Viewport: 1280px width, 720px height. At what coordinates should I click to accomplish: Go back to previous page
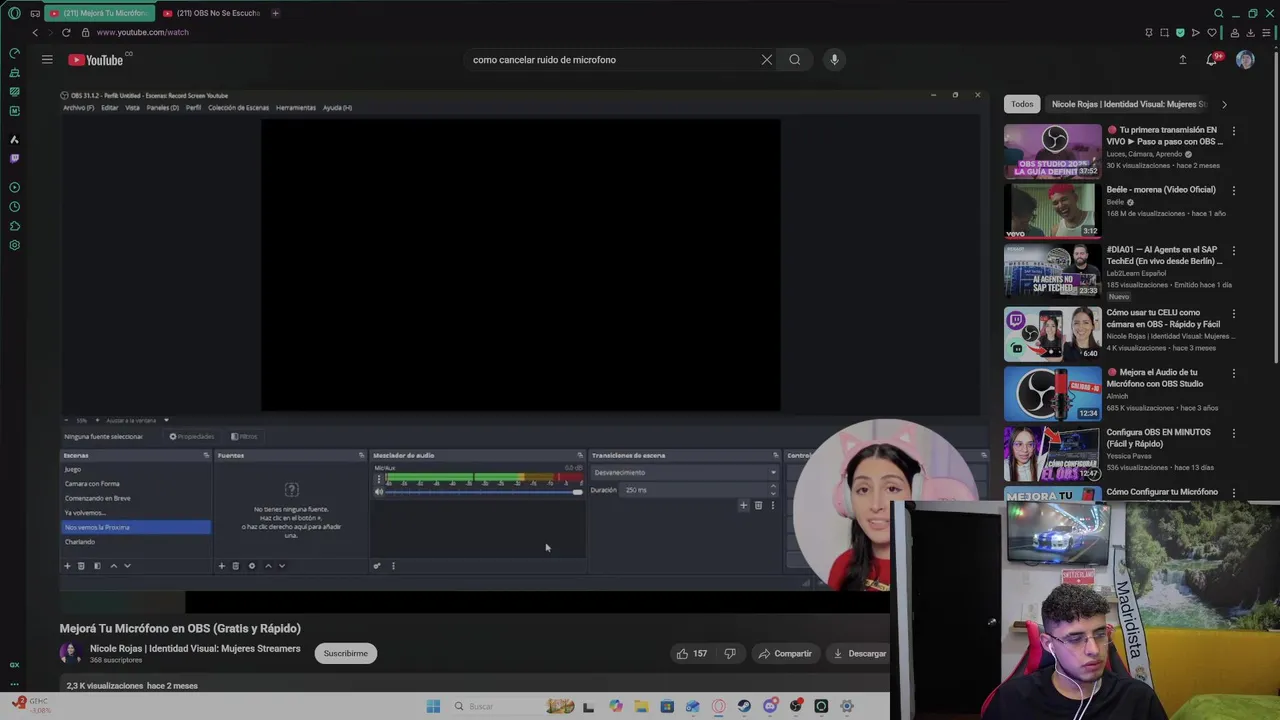[x=35, y=32]
